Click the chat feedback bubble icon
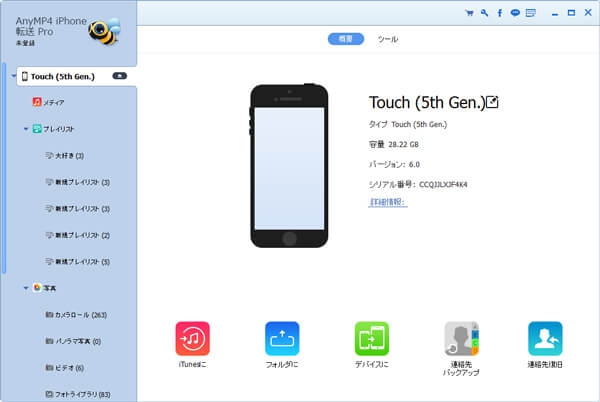The height and width of the screenshot is (402, 600). pos(514,13)
